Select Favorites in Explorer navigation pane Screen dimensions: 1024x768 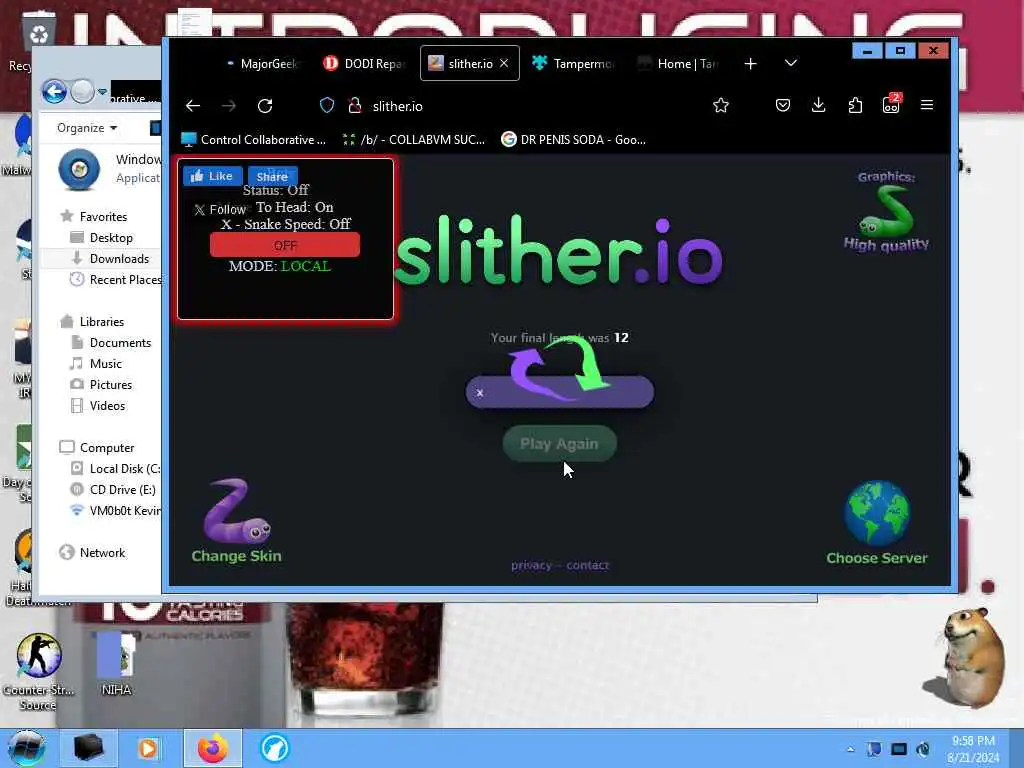pos(93,217)
